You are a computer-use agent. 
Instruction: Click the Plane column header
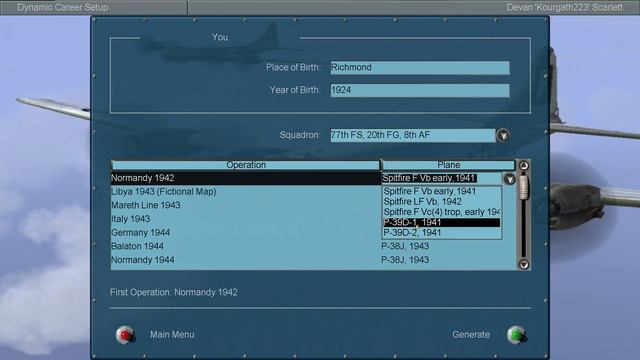(448, 165)
